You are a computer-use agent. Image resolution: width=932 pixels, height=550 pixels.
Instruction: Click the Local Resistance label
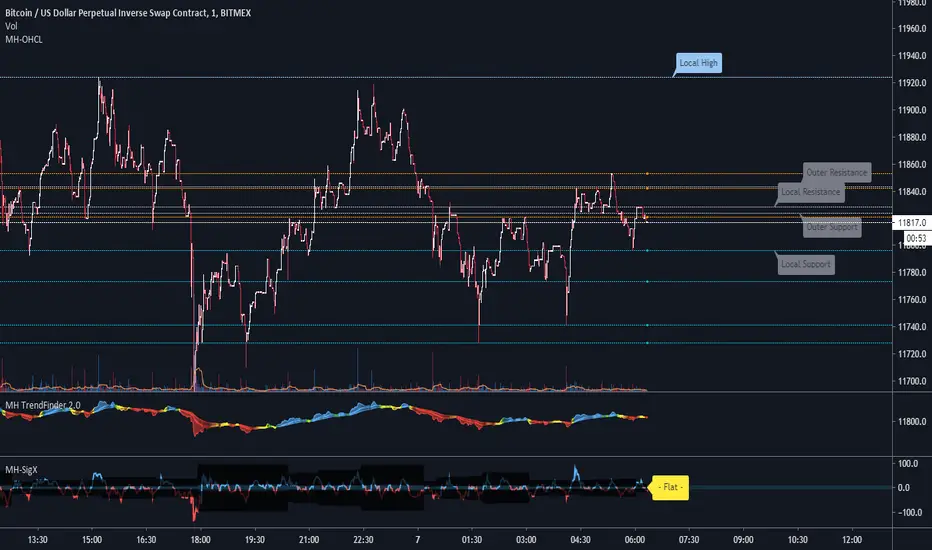[x=811, y=191]
